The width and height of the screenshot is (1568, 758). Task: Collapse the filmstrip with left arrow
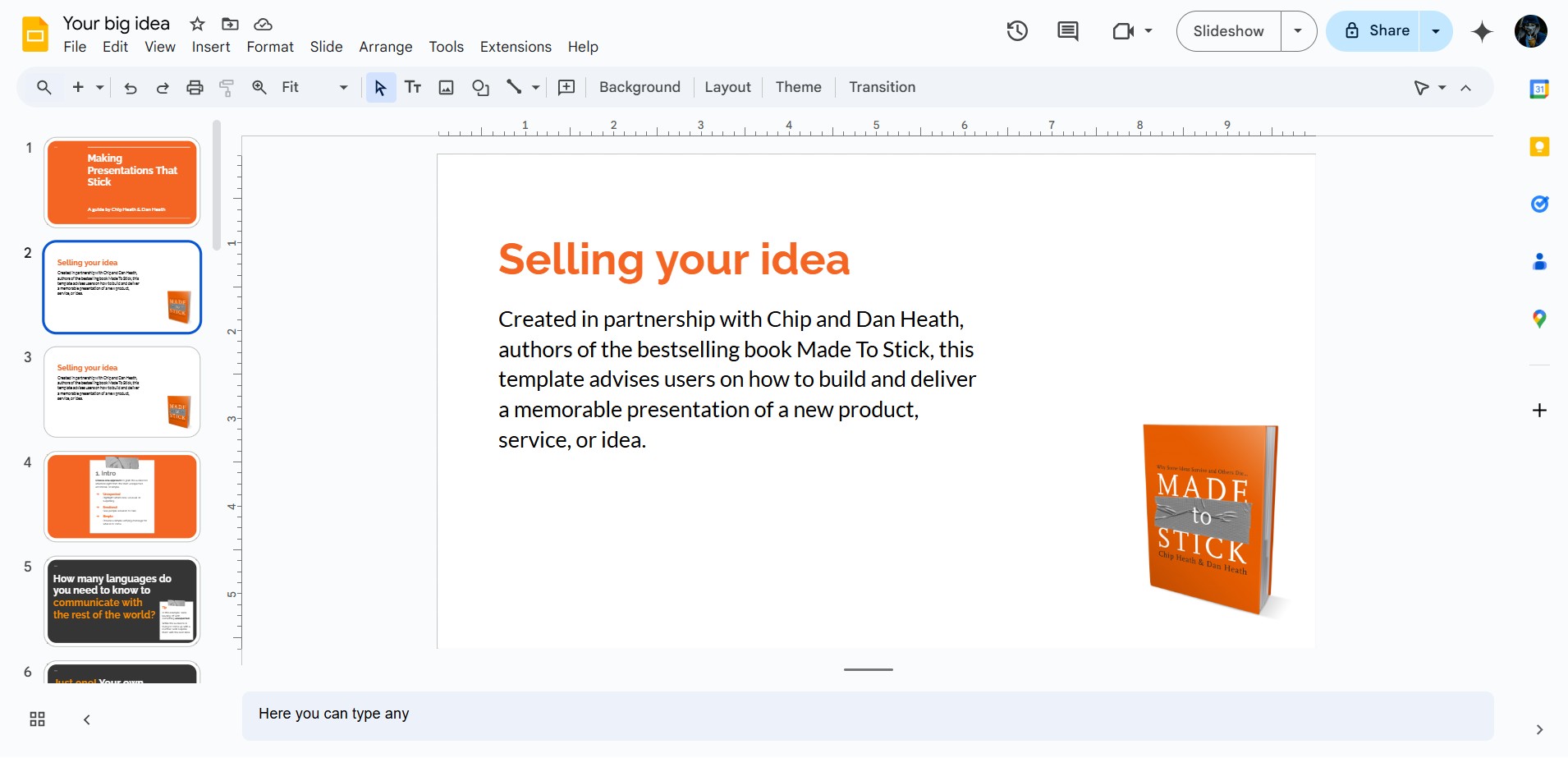[x=87, y=719]
